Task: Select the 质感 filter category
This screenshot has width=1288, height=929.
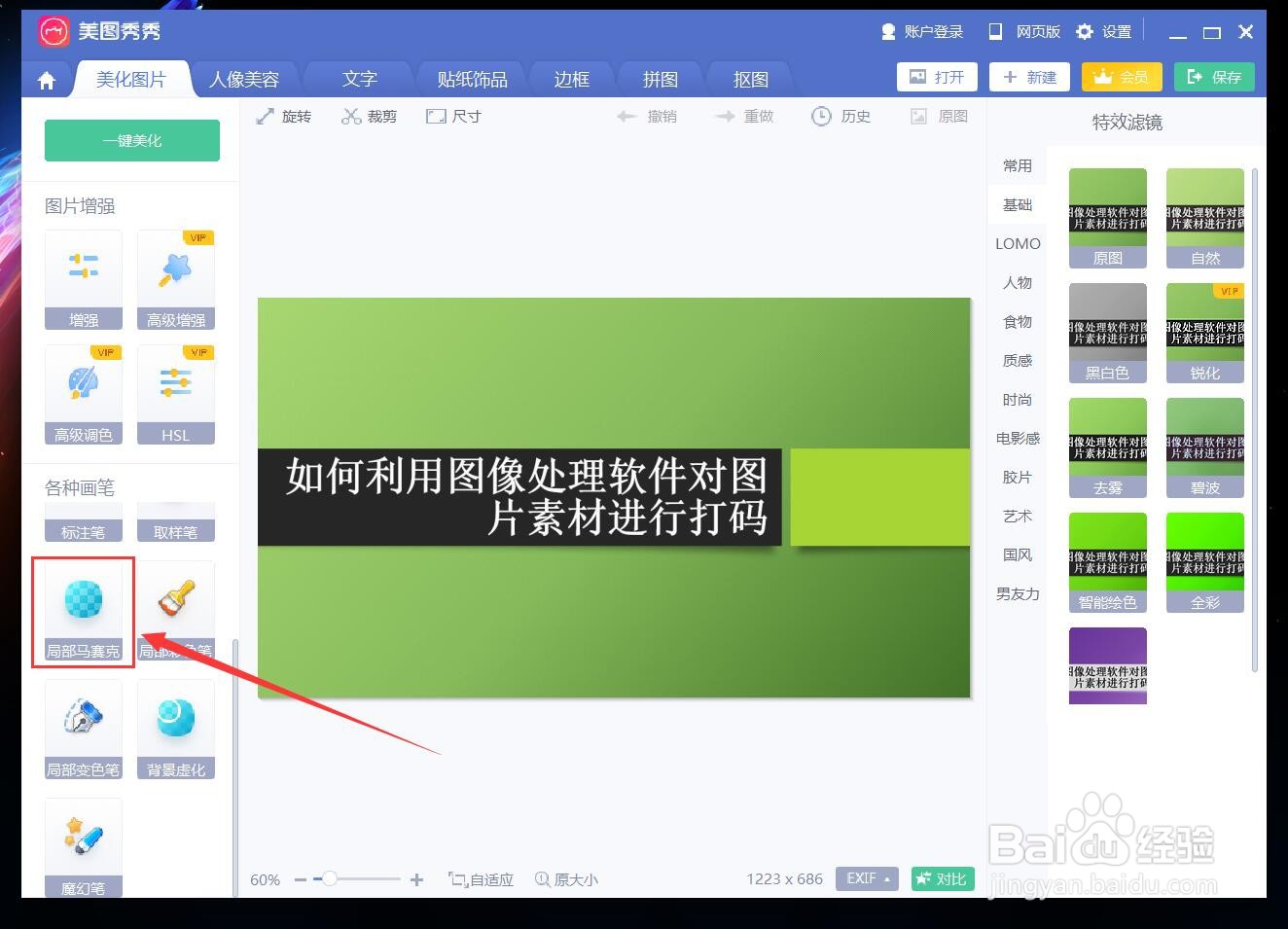Action: coord(1018,361)
